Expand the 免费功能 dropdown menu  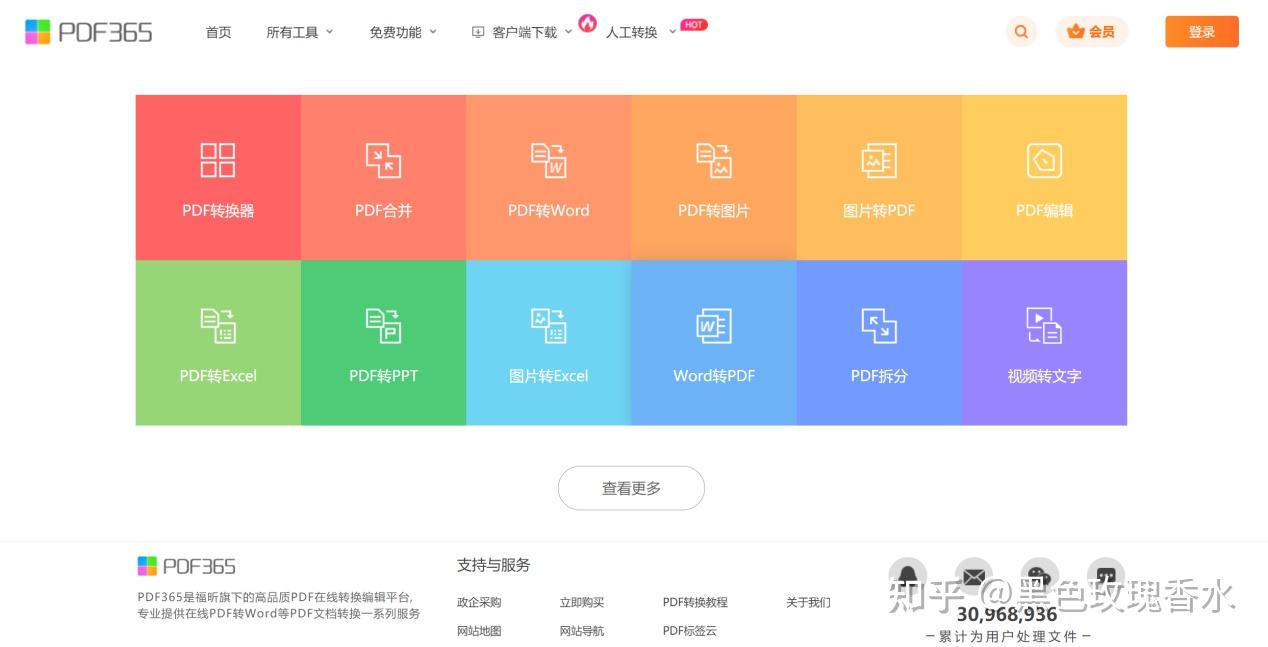pos(403,32)
